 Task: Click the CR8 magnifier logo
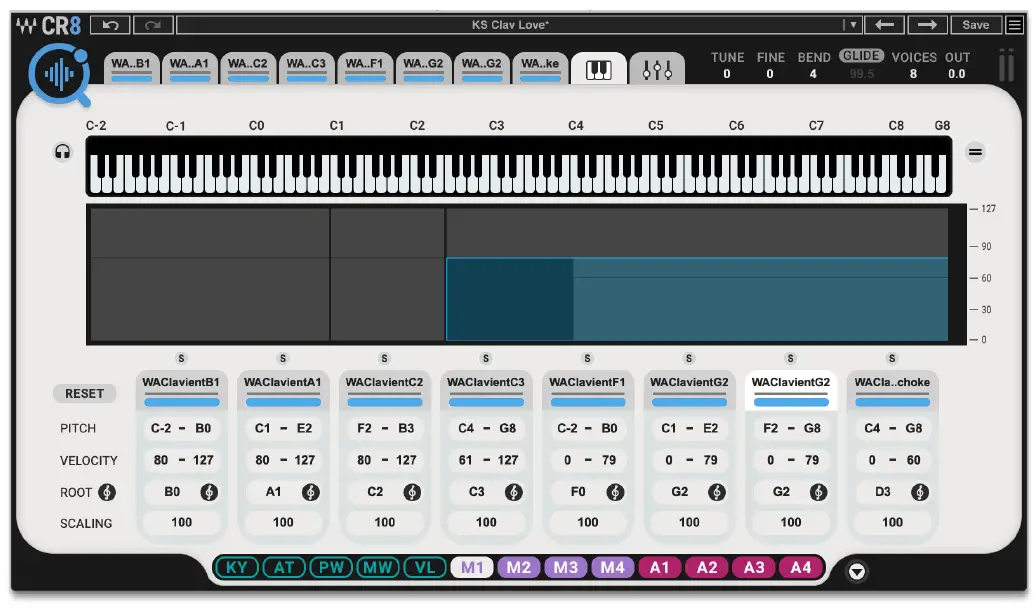click(x=60, y=70)
